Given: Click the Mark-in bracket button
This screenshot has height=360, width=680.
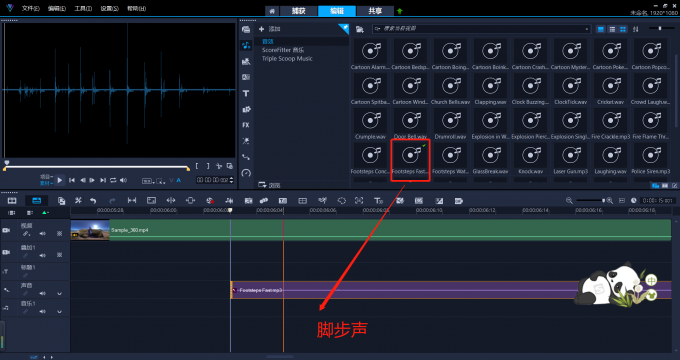Looking at the screenshot, I should (x=197, y=166).
